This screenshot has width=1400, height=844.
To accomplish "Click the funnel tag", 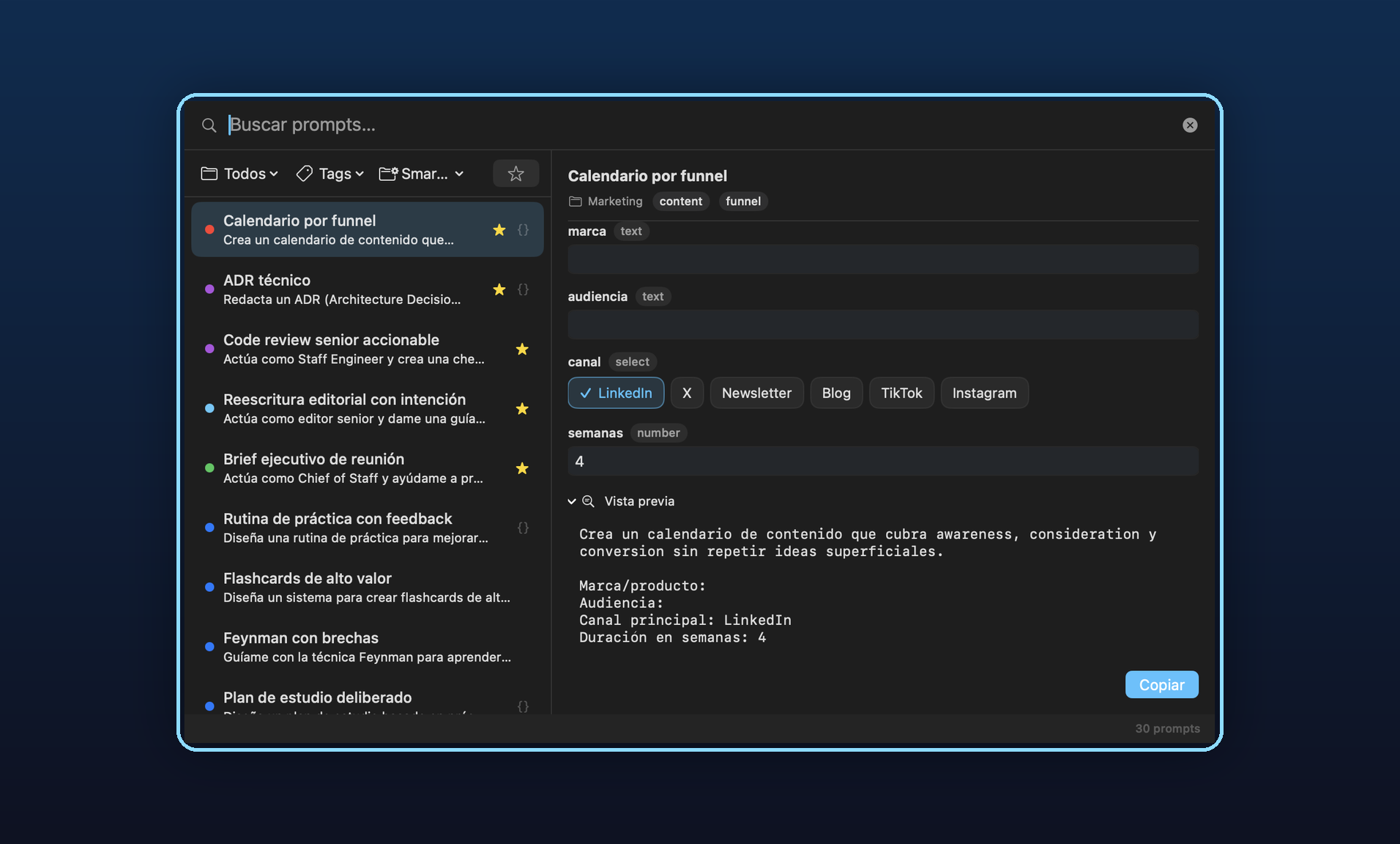I will pyautogui.click(x=742, y=201).
